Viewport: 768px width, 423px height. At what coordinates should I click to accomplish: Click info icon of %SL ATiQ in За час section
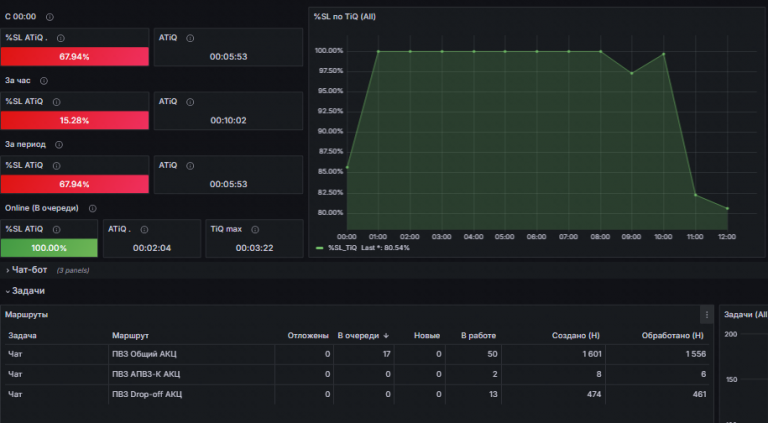pyautogui.click(x=56, y=102)
